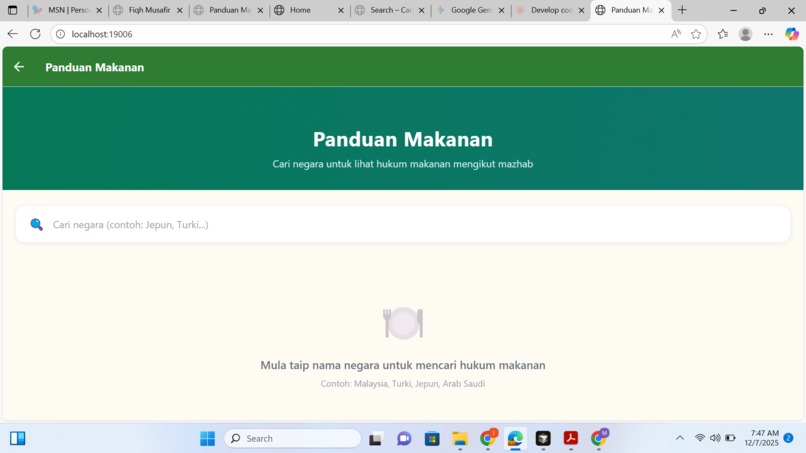Show hidden system tray icons
The width and height of the screenshot is (806, 453).
[x=680, y=438]
